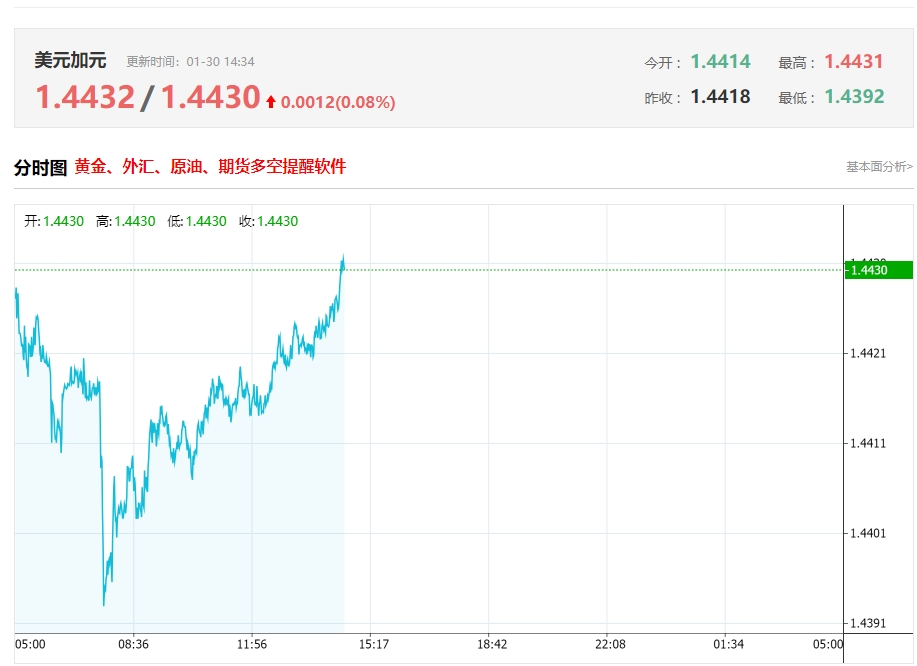Click the red up-arrow change icon
The width and height of the screenshot is (917, 666).
(270, 102)
